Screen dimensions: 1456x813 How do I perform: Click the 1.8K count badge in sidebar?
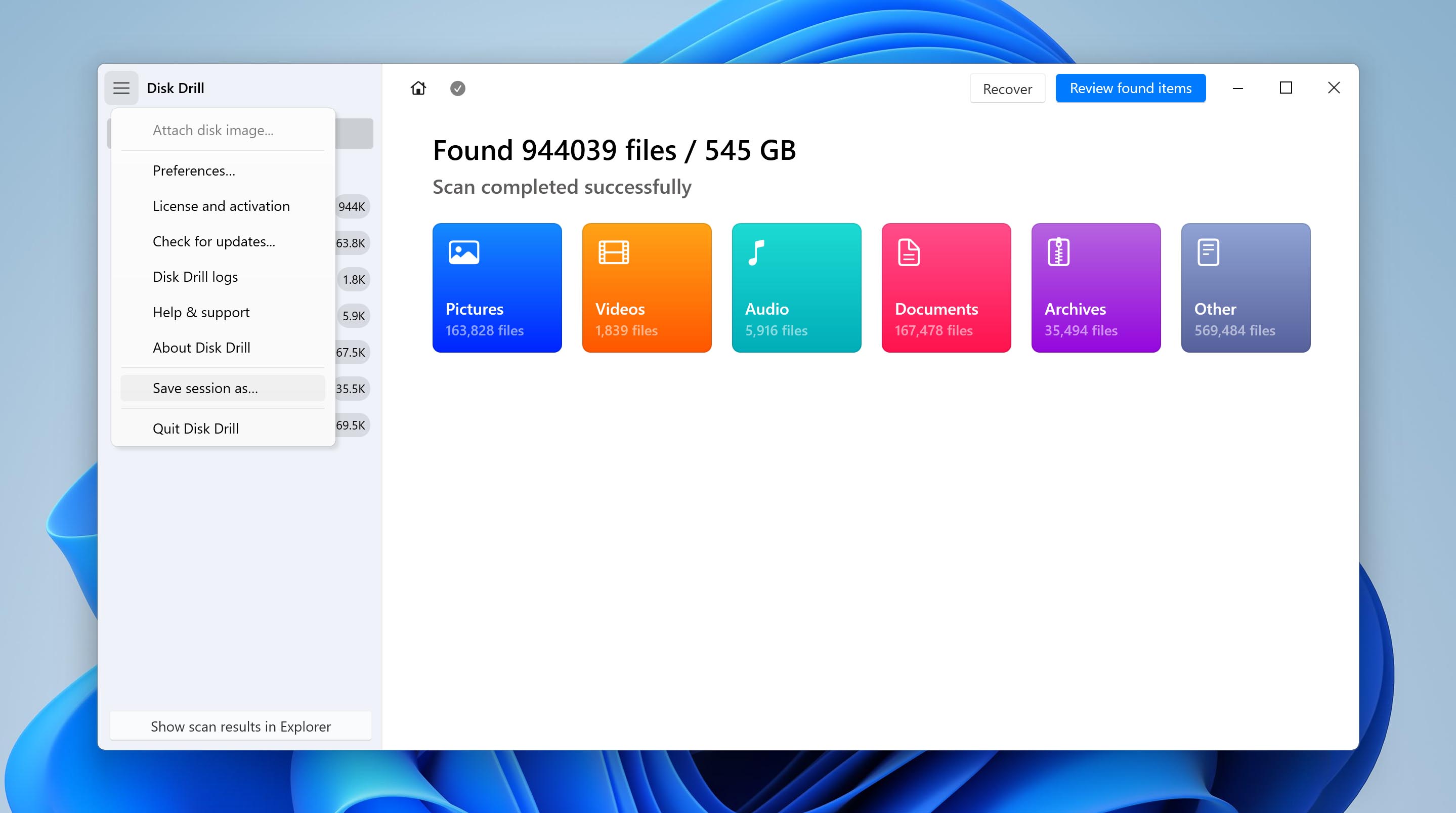354,279
